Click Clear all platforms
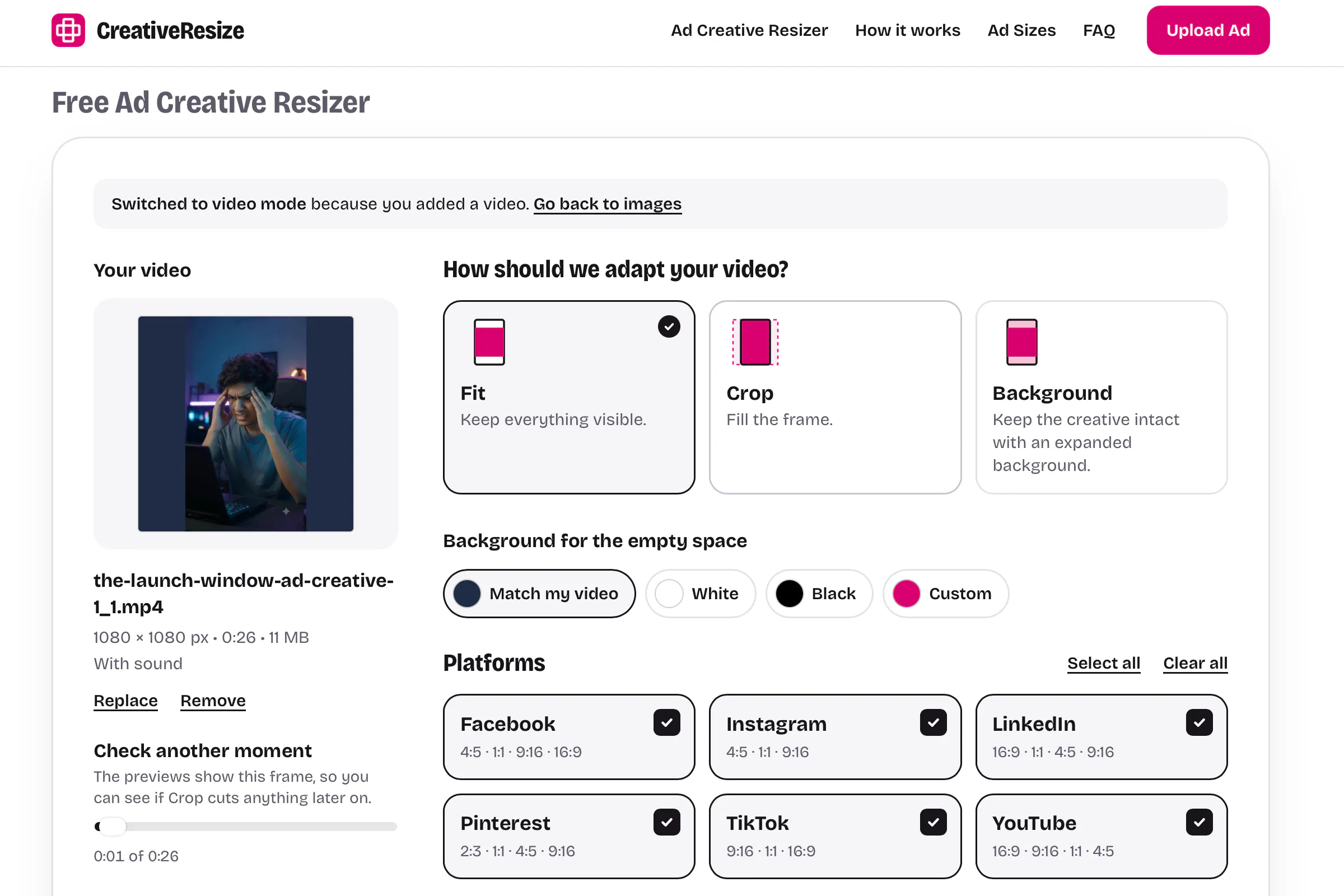 (x=1196, y=663)
